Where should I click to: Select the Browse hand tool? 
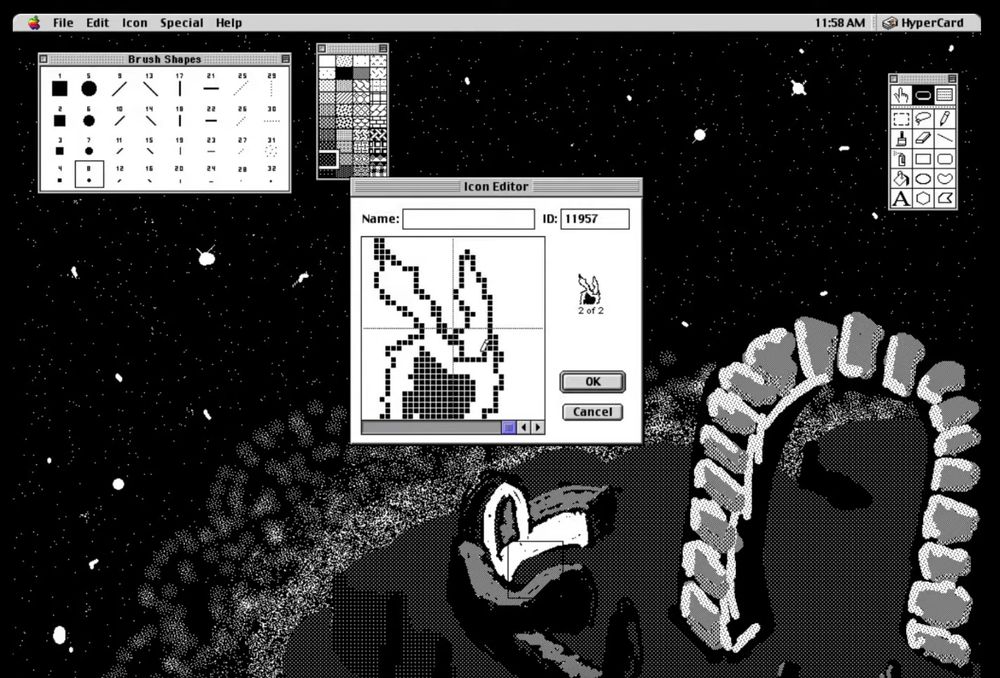[901, 95]
